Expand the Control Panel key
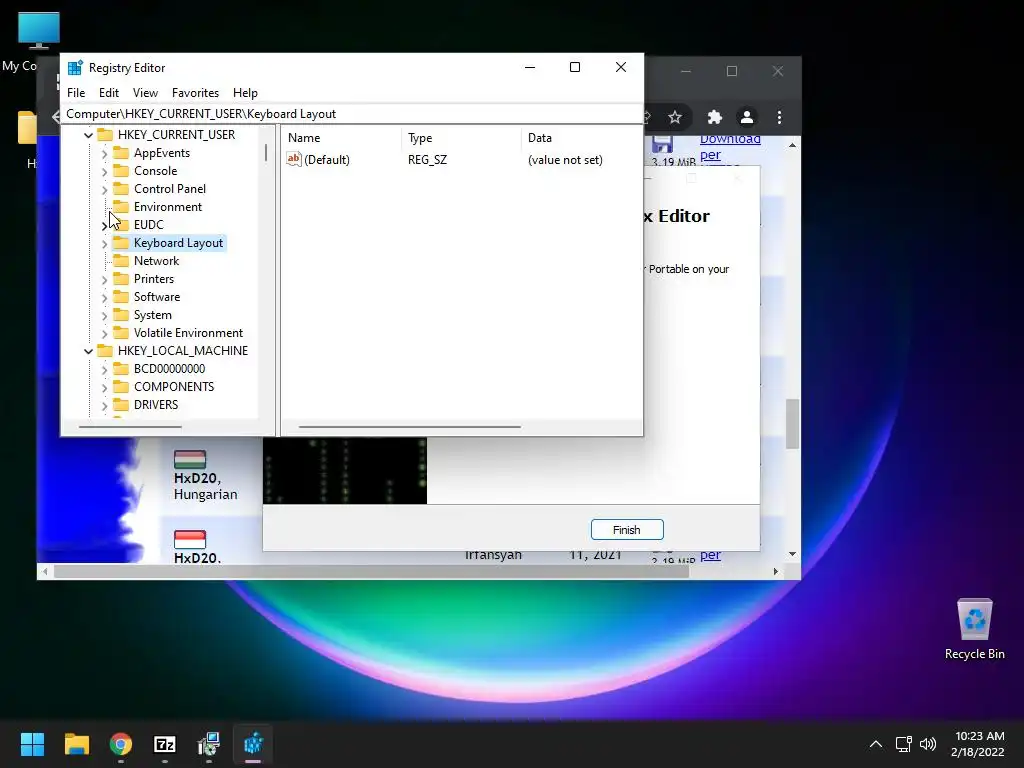This screenshot has width=1024, height=768. point(104,189)
